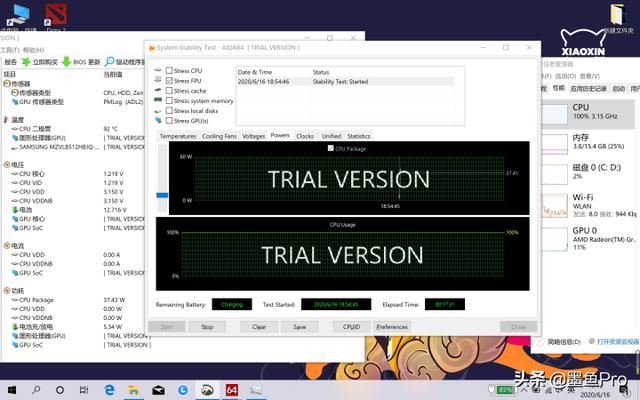Open the Statistics tab
Viewport: 640px width, 400px height.
[359, 136]
